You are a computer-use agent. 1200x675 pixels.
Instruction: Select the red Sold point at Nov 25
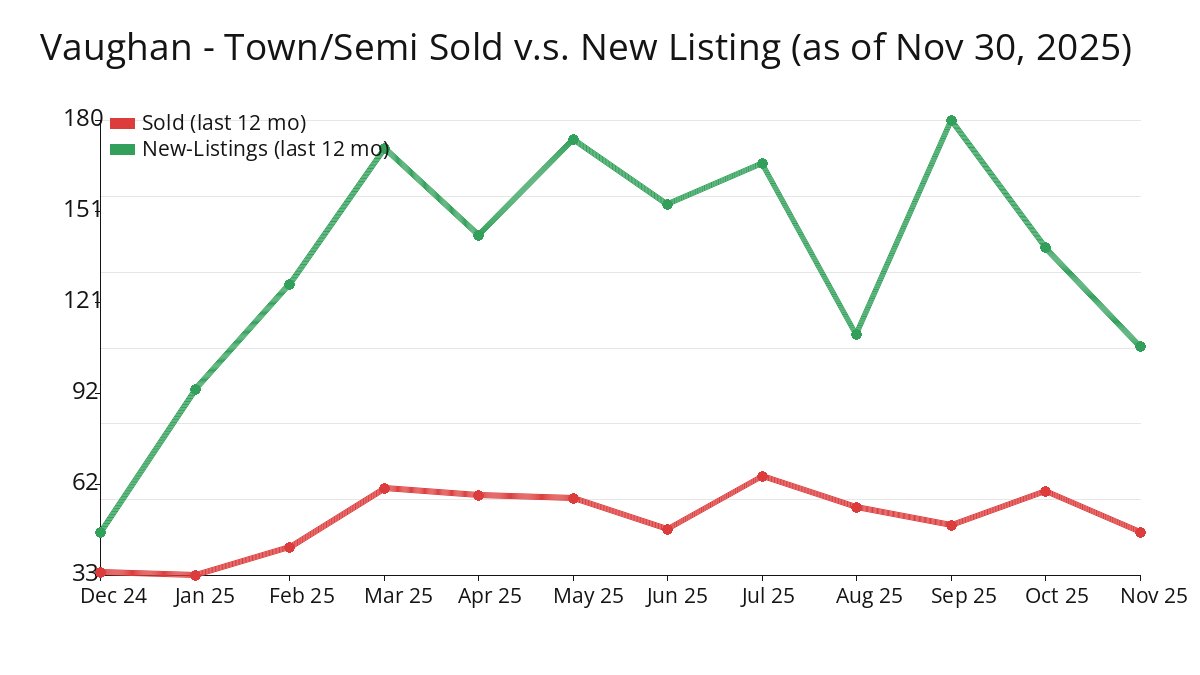(x=1140, y=532)
